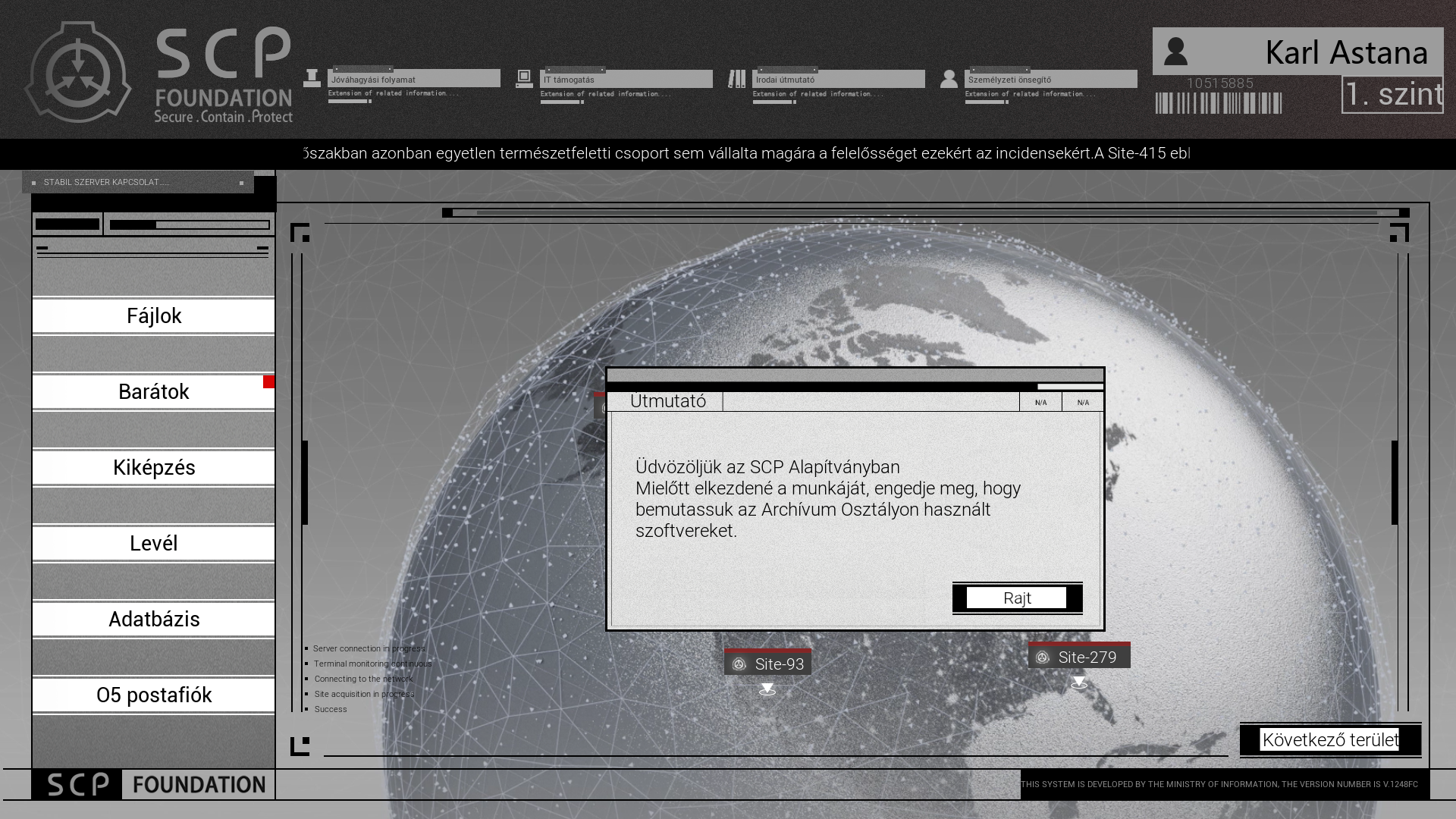Click the approval process stamp icon
1456x819 pixels.
point(312,78)
